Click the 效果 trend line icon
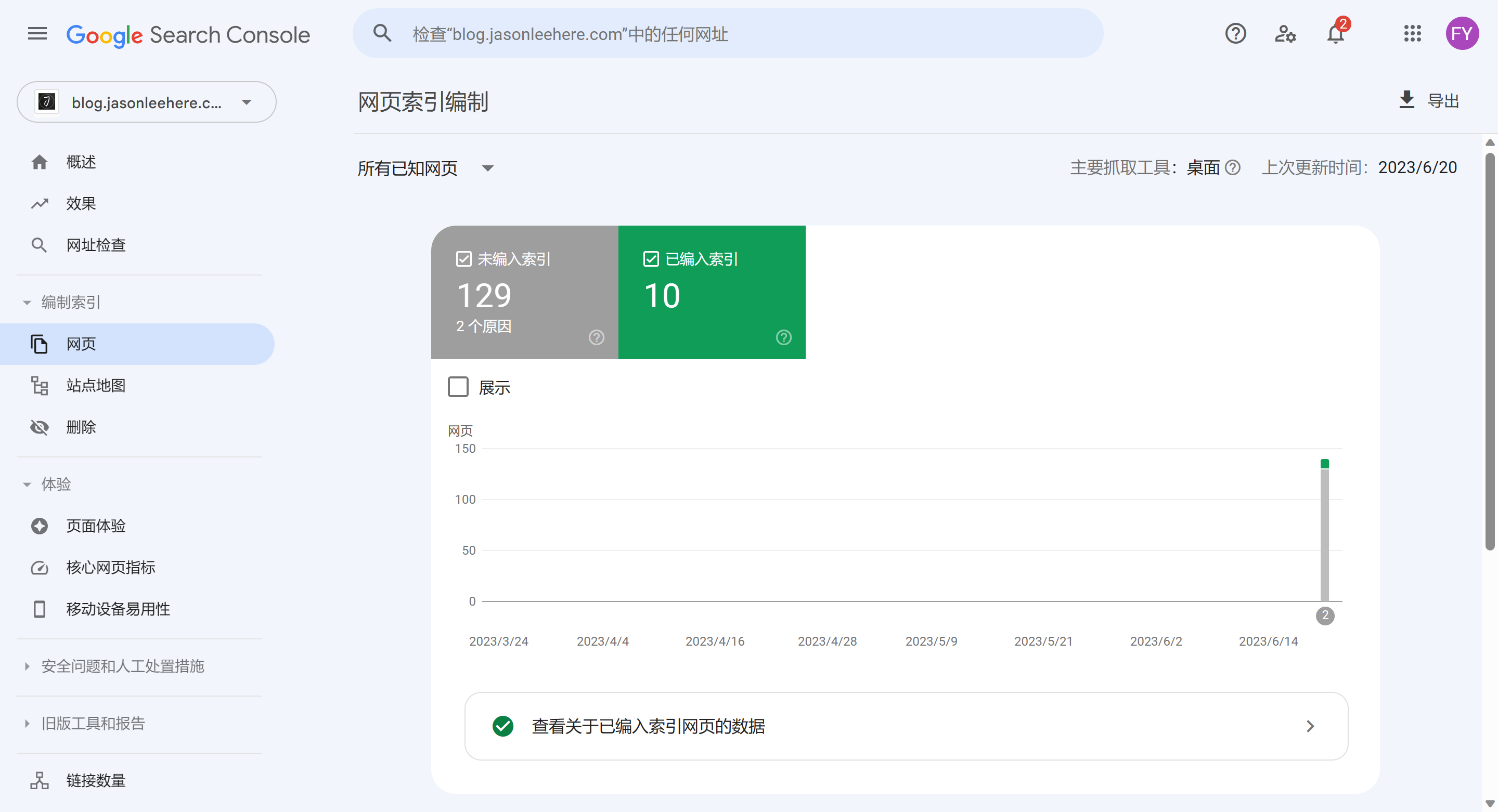The height and width of the screenshot is (812, 1498). pyautogui.click(x=39, y=203)
